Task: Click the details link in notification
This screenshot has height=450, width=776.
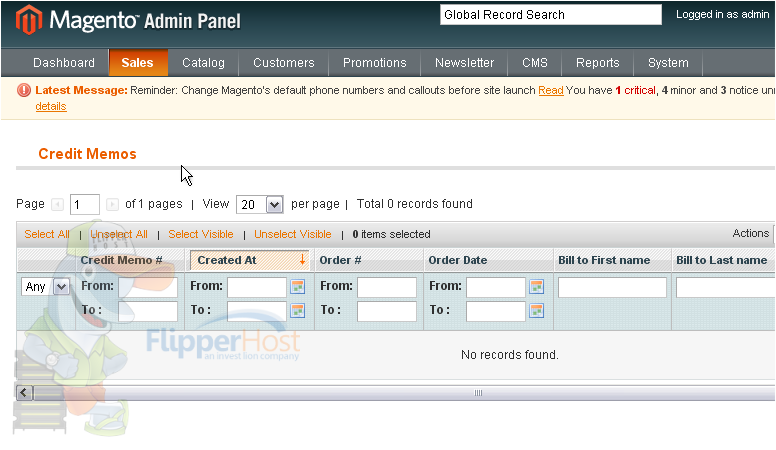Action: [x=51, y=106]
